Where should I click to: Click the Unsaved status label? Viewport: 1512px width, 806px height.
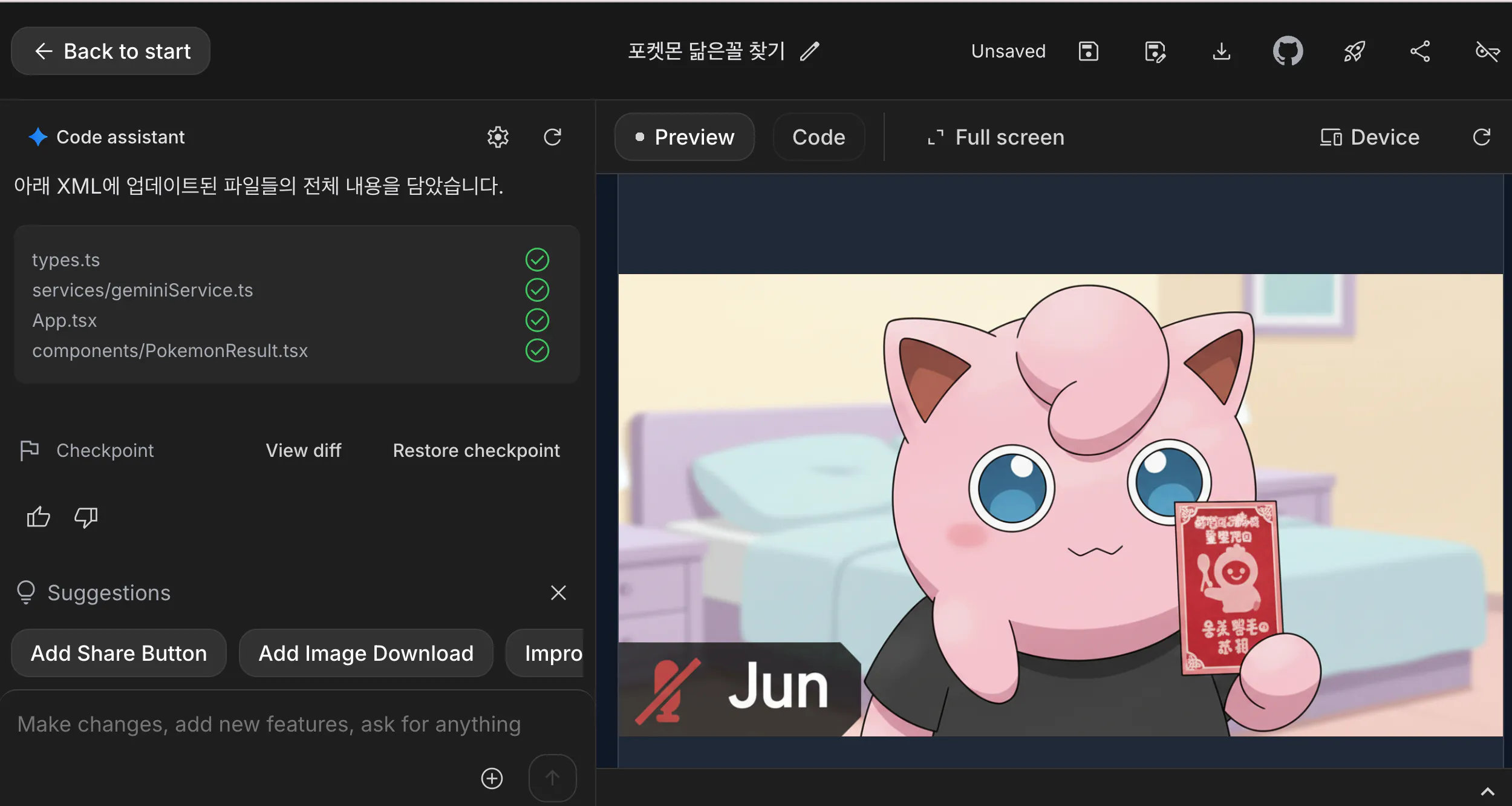coord(1008,51)
